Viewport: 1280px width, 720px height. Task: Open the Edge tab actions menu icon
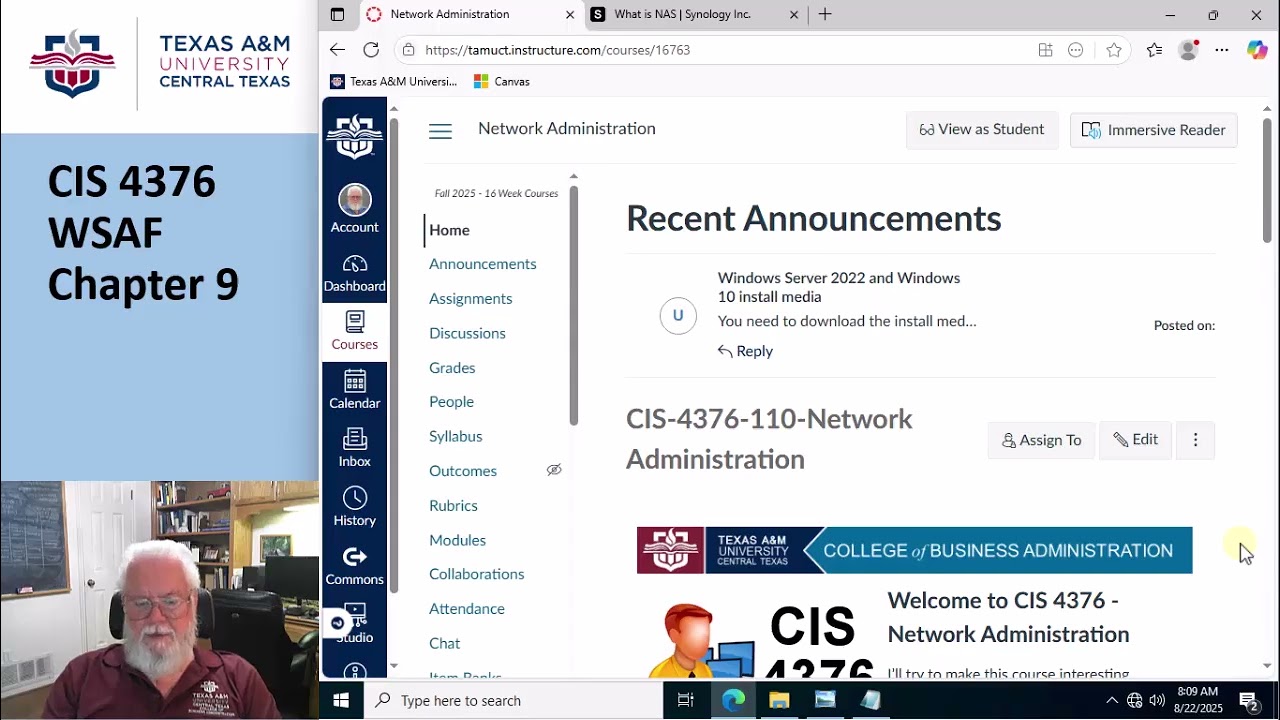tap(337, 14)
